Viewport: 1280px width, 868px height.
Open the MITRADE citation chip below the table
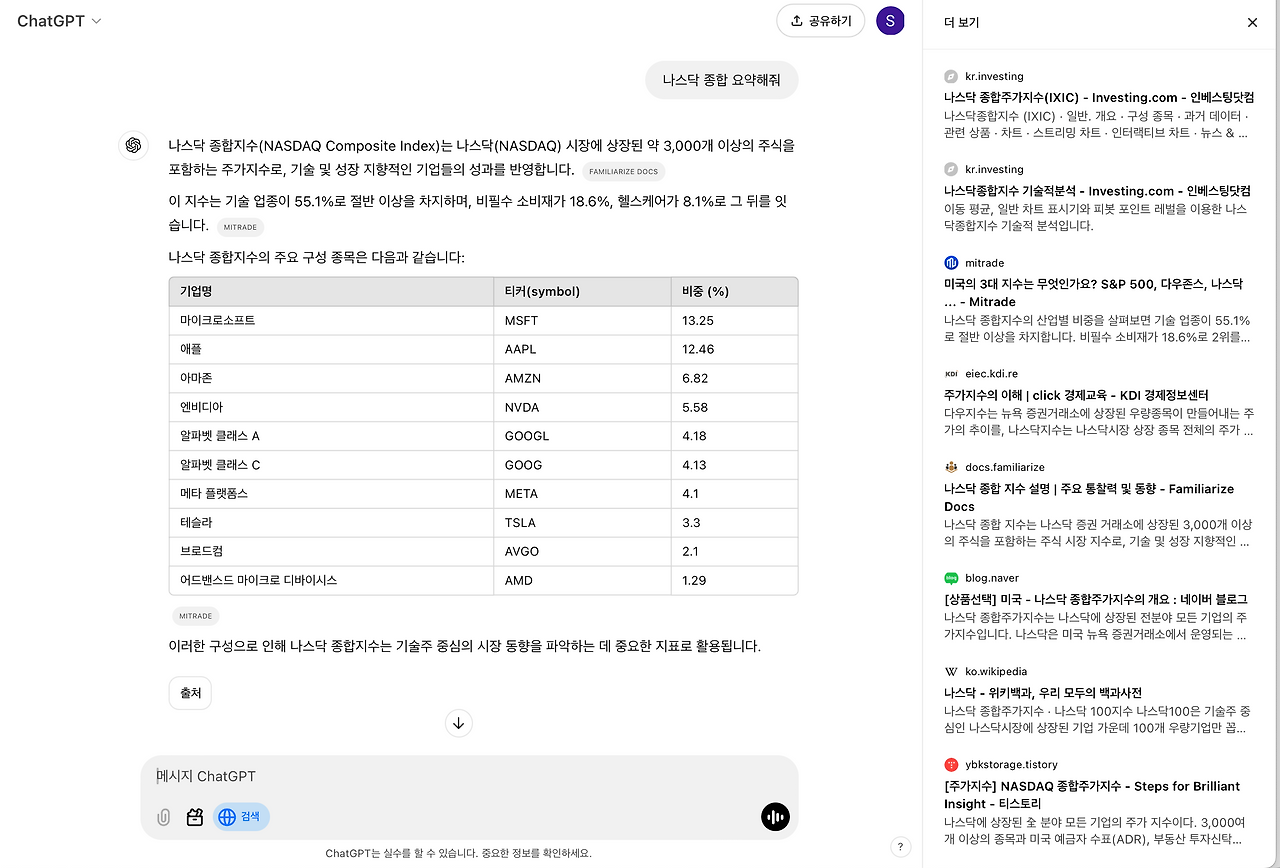(195, 617)
